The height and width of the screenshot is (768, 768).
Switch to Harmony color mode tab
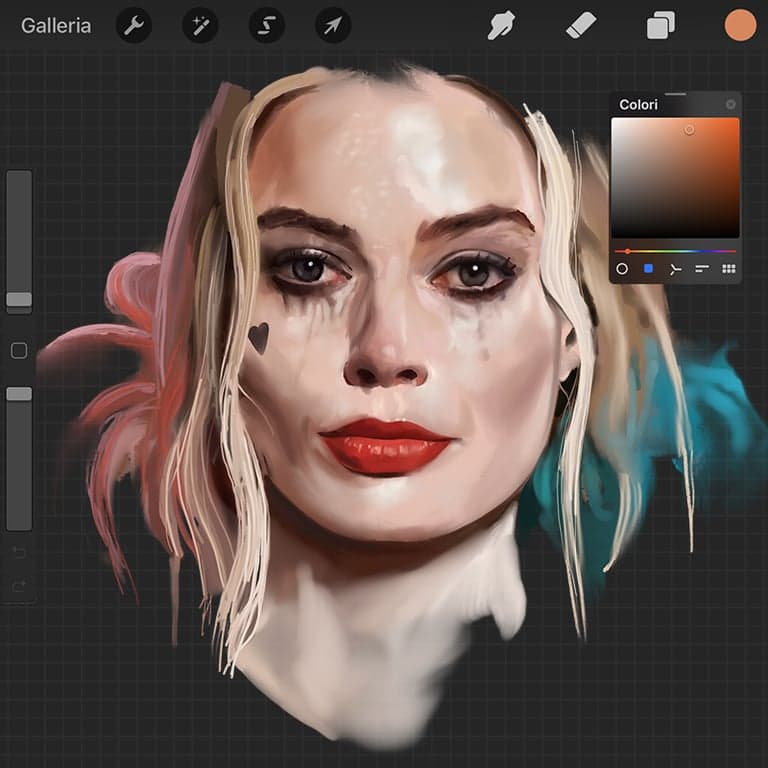[675, 269]
